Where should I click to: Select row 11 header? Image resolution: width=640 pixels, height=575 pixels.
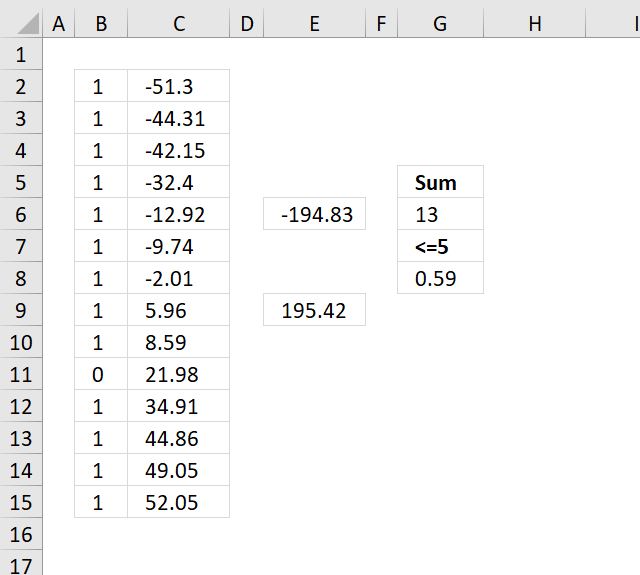point(21,374)
